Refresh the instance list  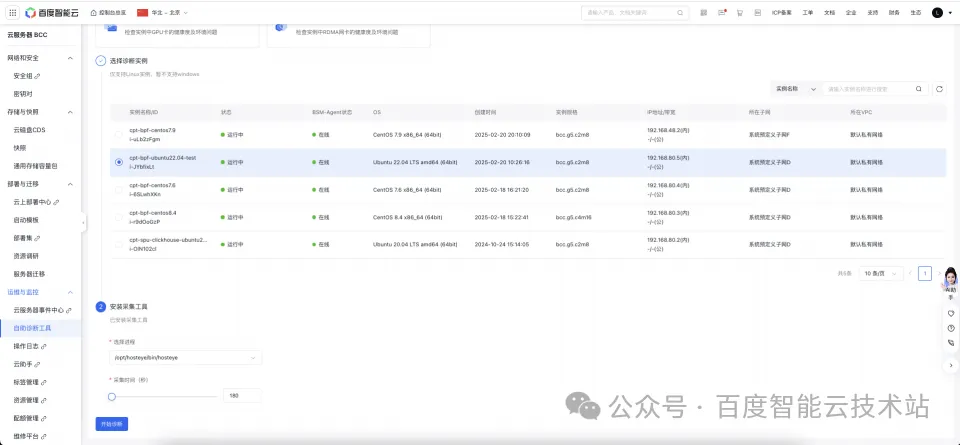pos(939,89)
